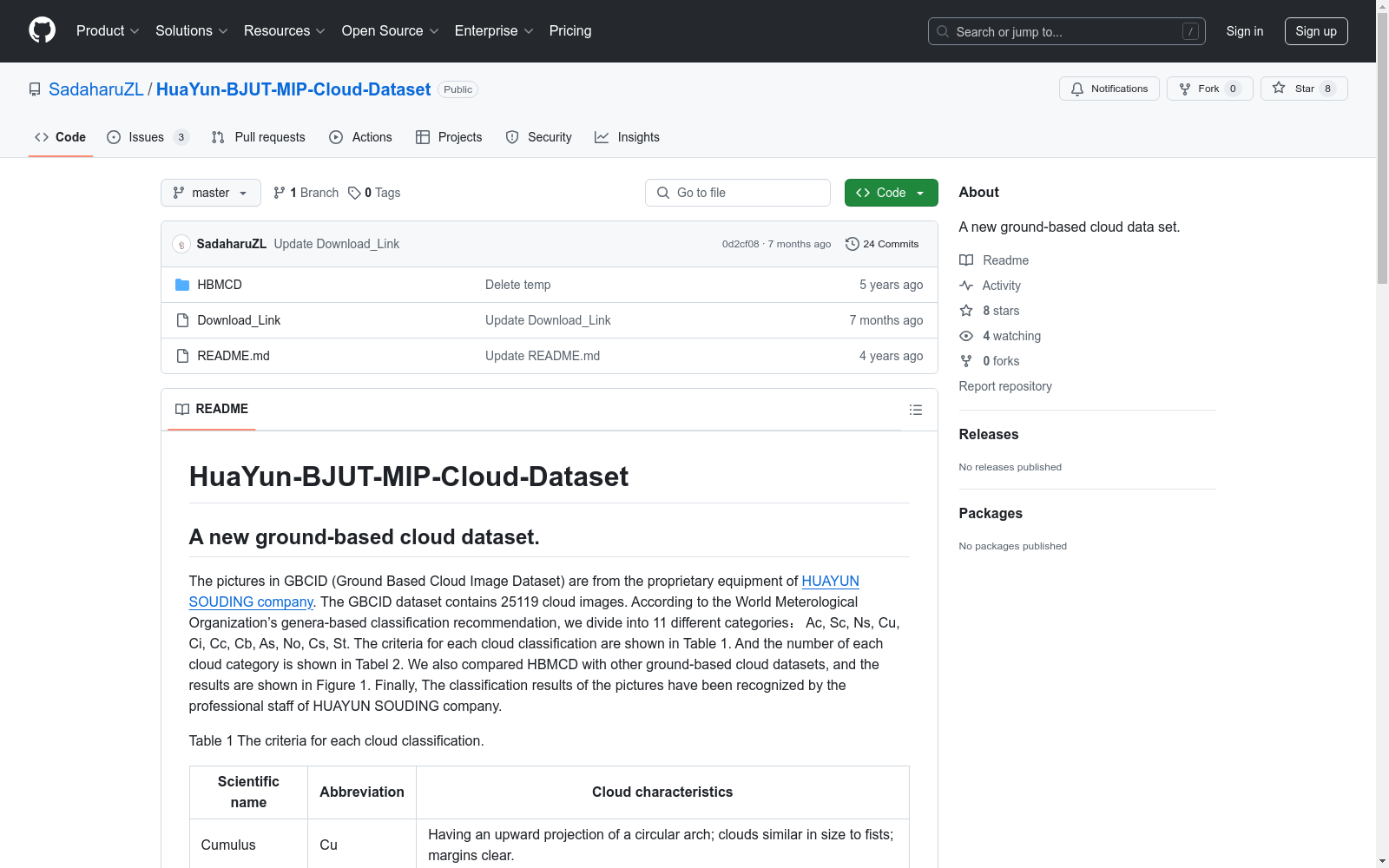The width and height of the screenshot is (1389, 868).
Task: Click 'Update README.md' commit message
Action: click(x=543, y=356)
